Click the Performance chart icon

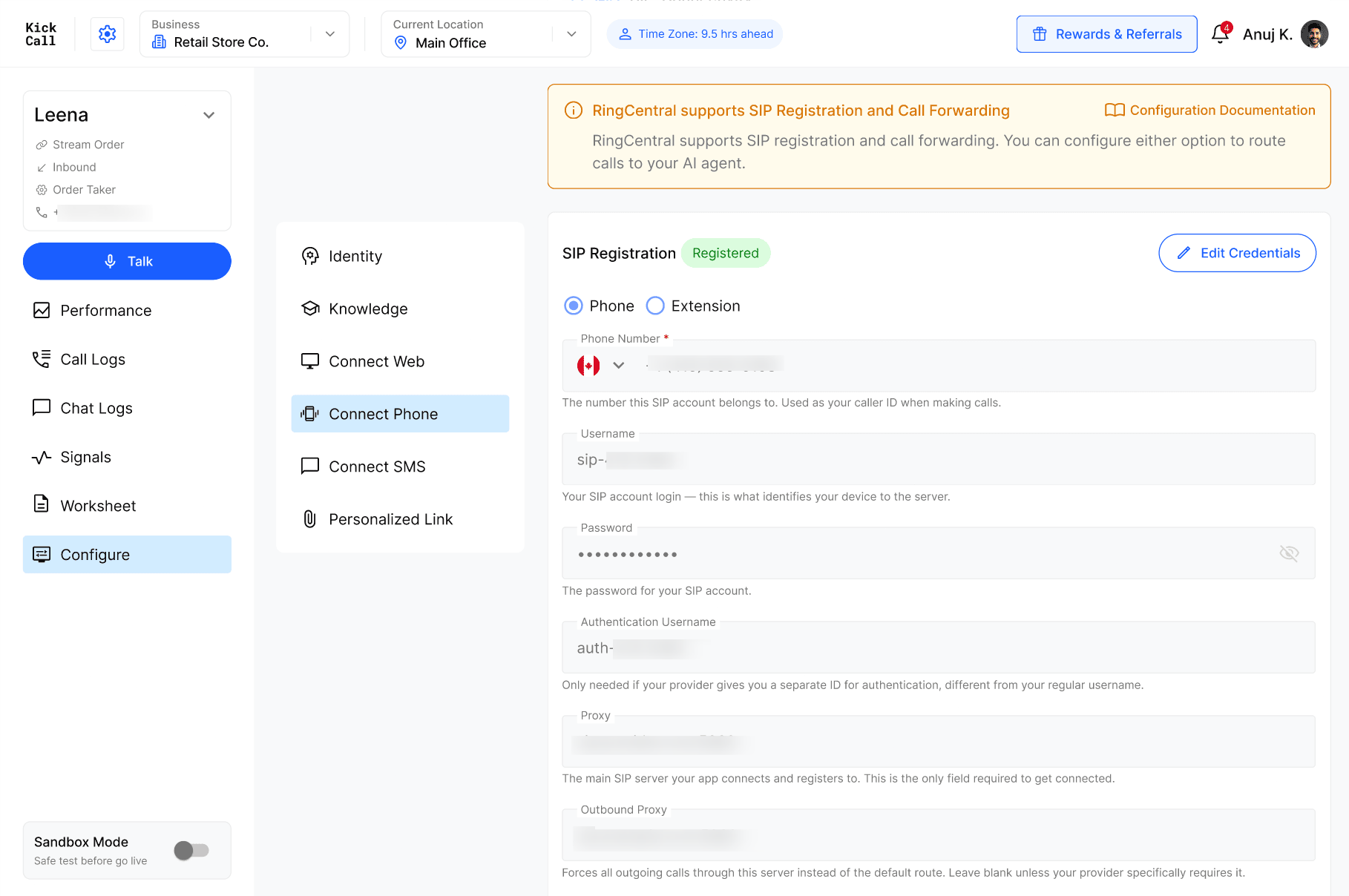pyautogui.click(x=42, y=310)
